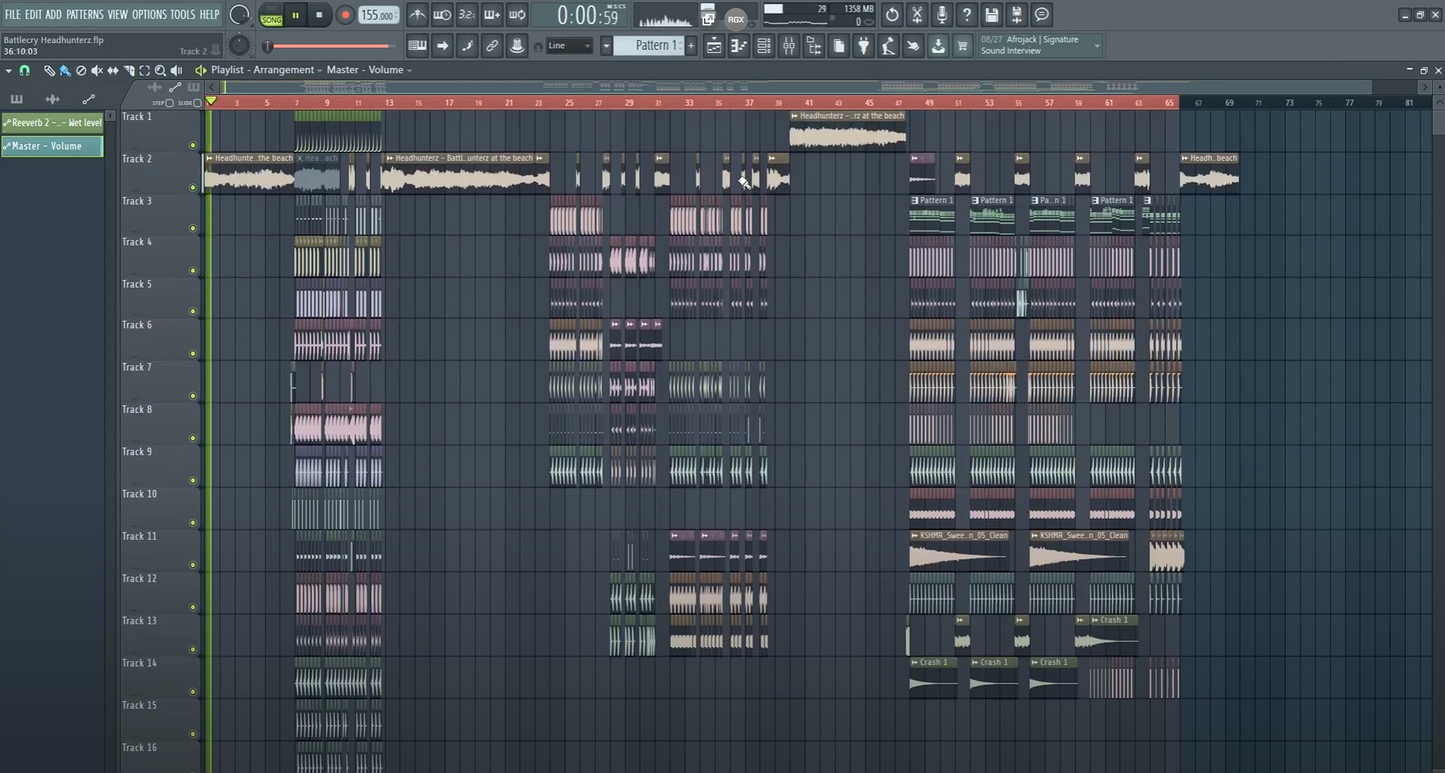Image resolution: width=1445 pixels, height=773 pixels.
Task: Open the plugin database plug icon
Action: click(864, 46)
